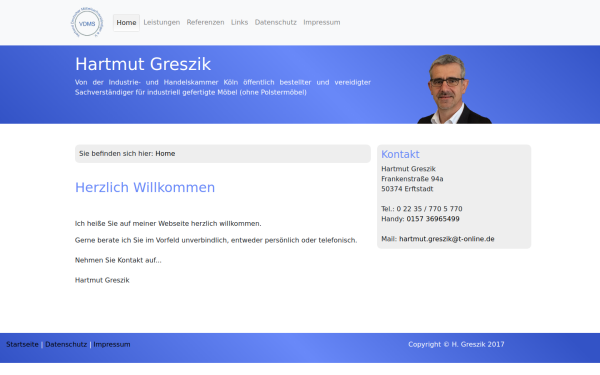Screen dimensions: 600x375
Task: Open the footer Datenschutz link
Action: coord(66,344)
